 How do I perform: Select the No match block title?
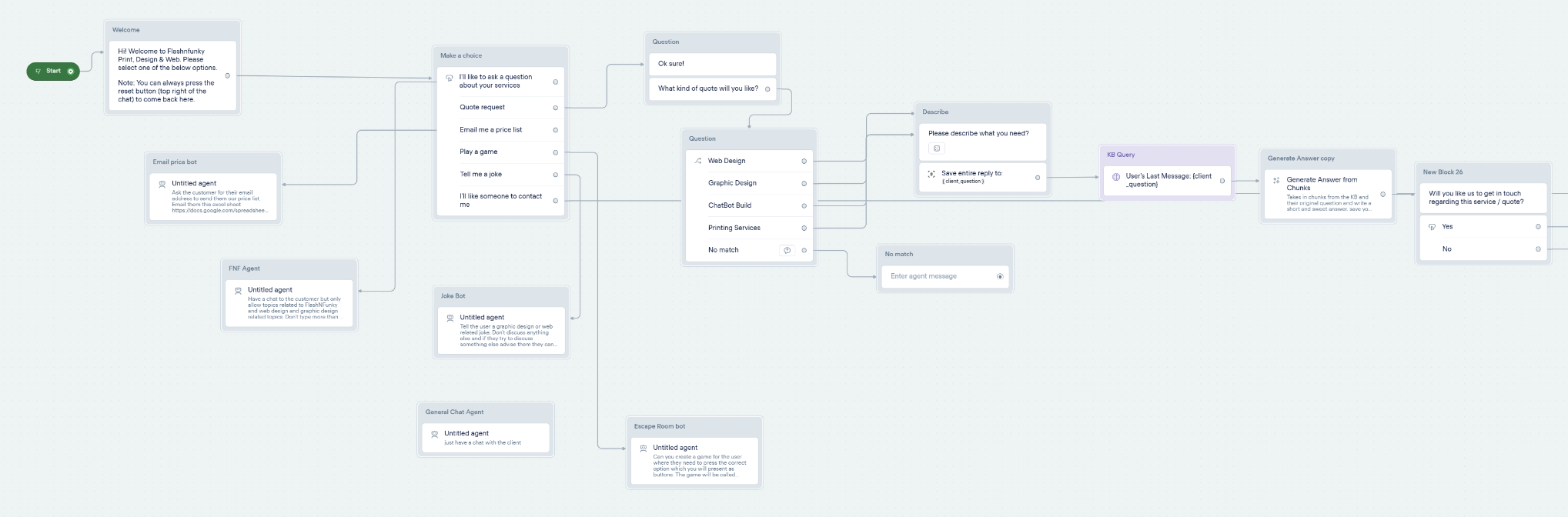click(899, 254)
